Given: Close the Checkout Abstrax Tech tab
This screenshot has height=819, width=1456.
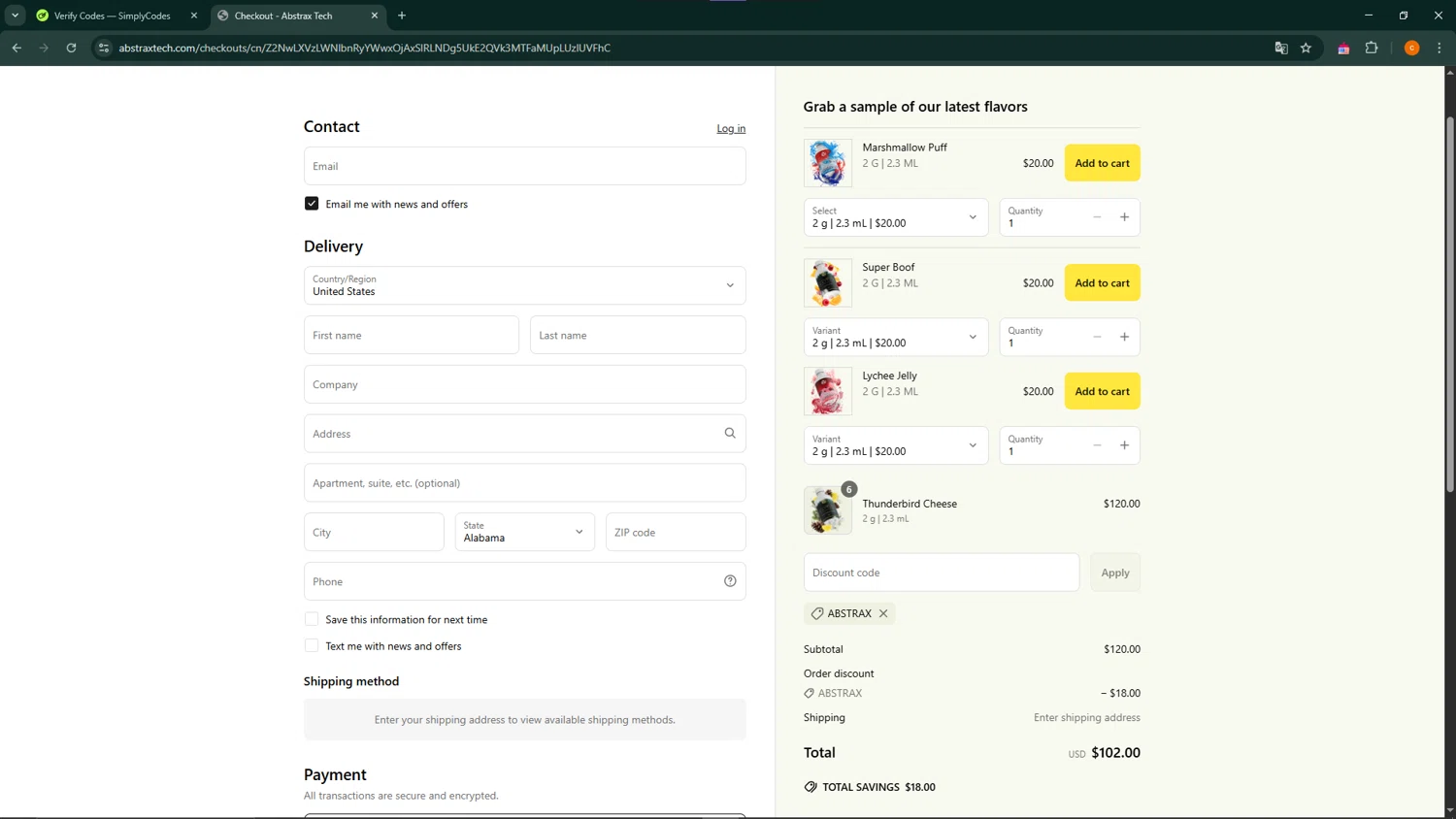Looking at the screenshot, I should tap(375, 16).
